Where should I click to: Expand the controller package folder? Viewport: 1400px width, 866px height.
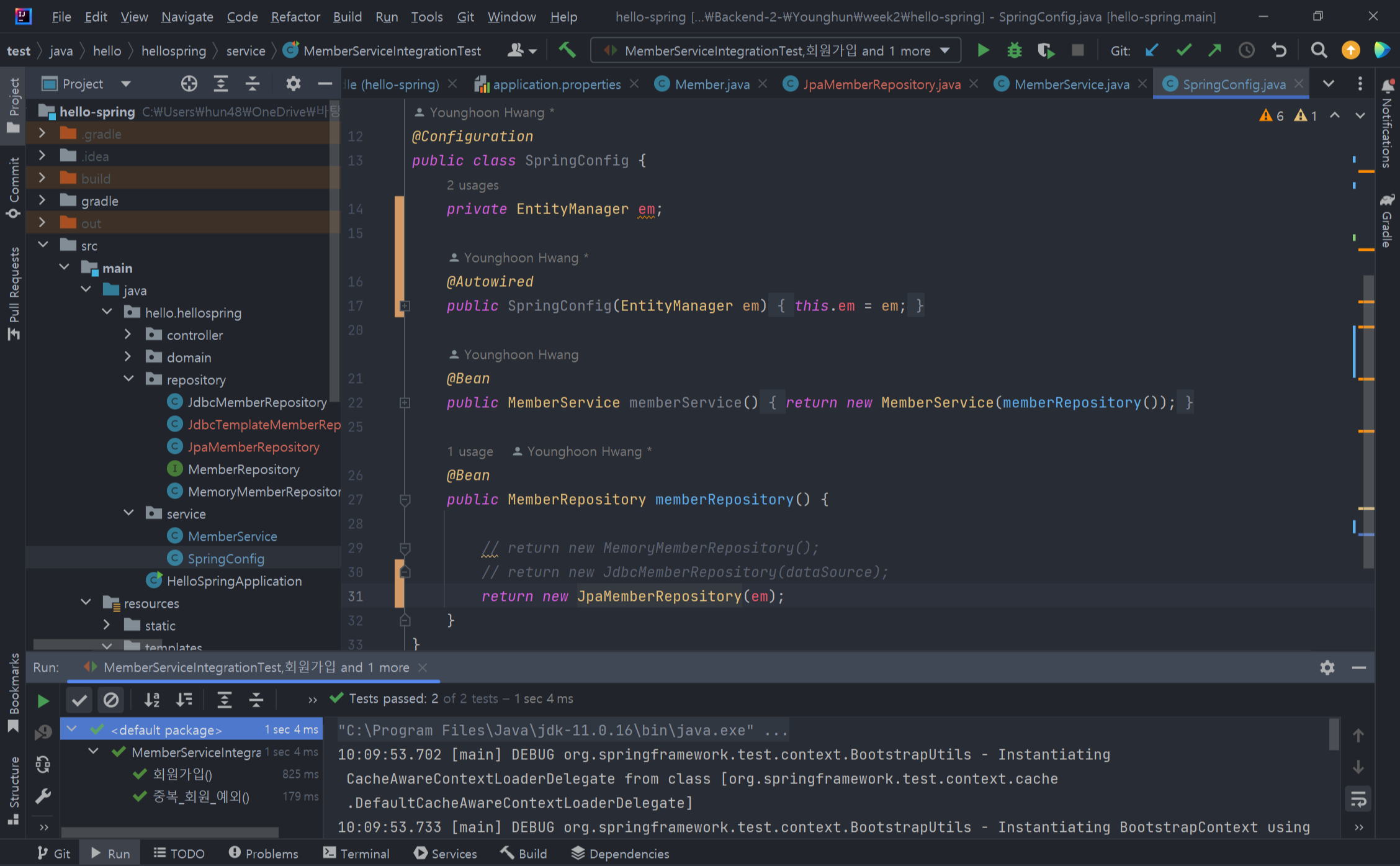(x=128, y=335)
